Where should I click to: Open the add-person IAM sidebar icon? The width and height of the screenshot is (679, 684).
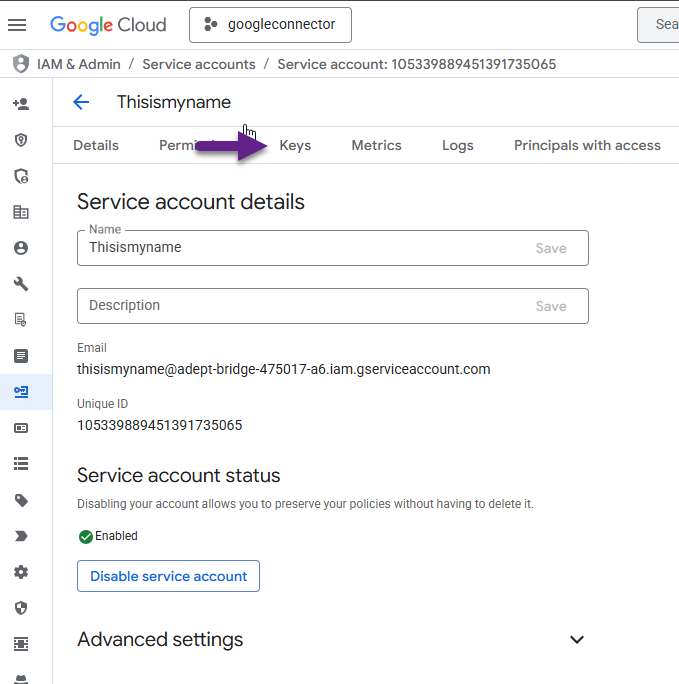(x=20, y=104)
